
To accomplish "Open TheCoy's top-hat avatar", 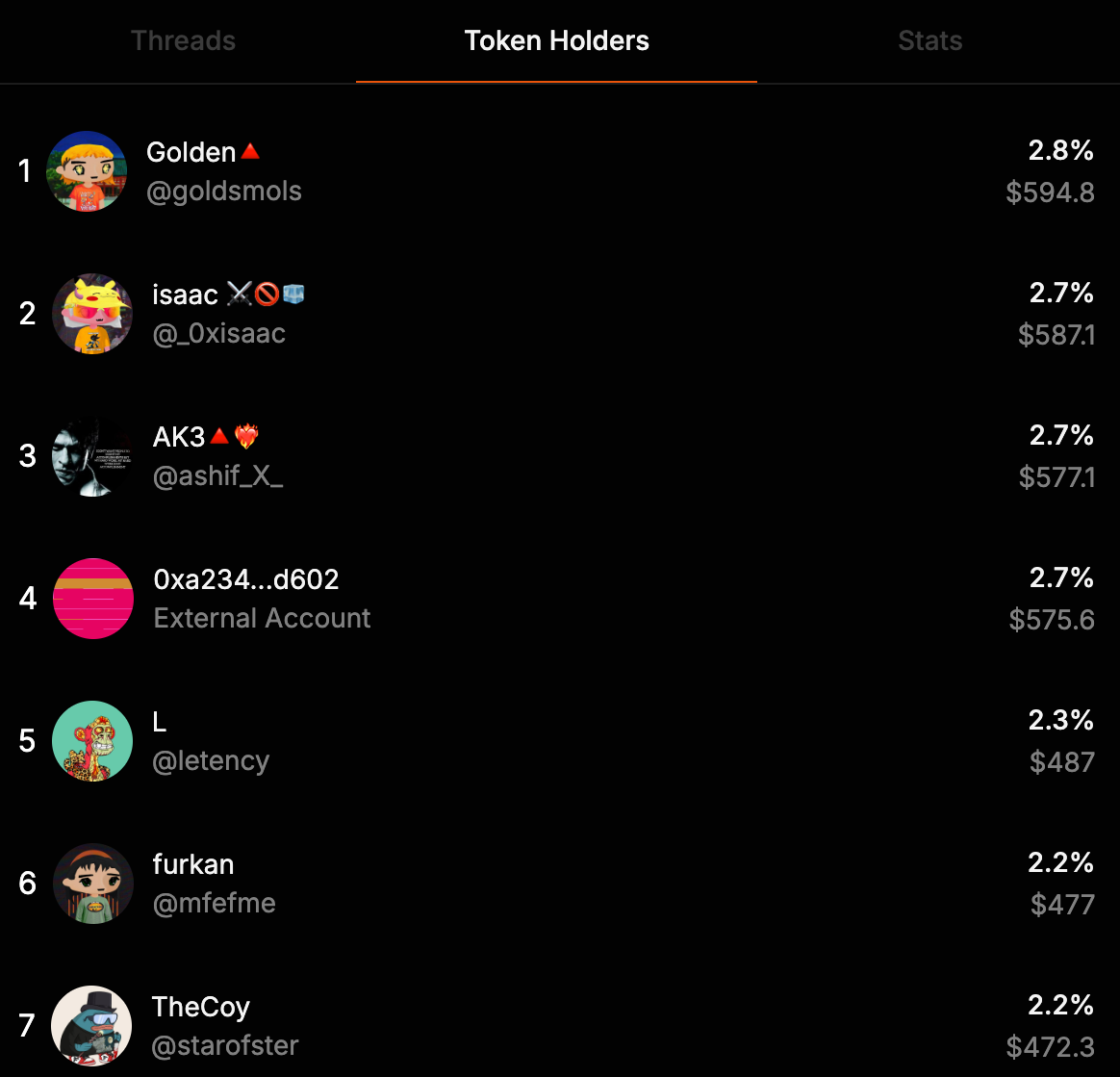I will pyautogui.click(x=92, y=1026).
